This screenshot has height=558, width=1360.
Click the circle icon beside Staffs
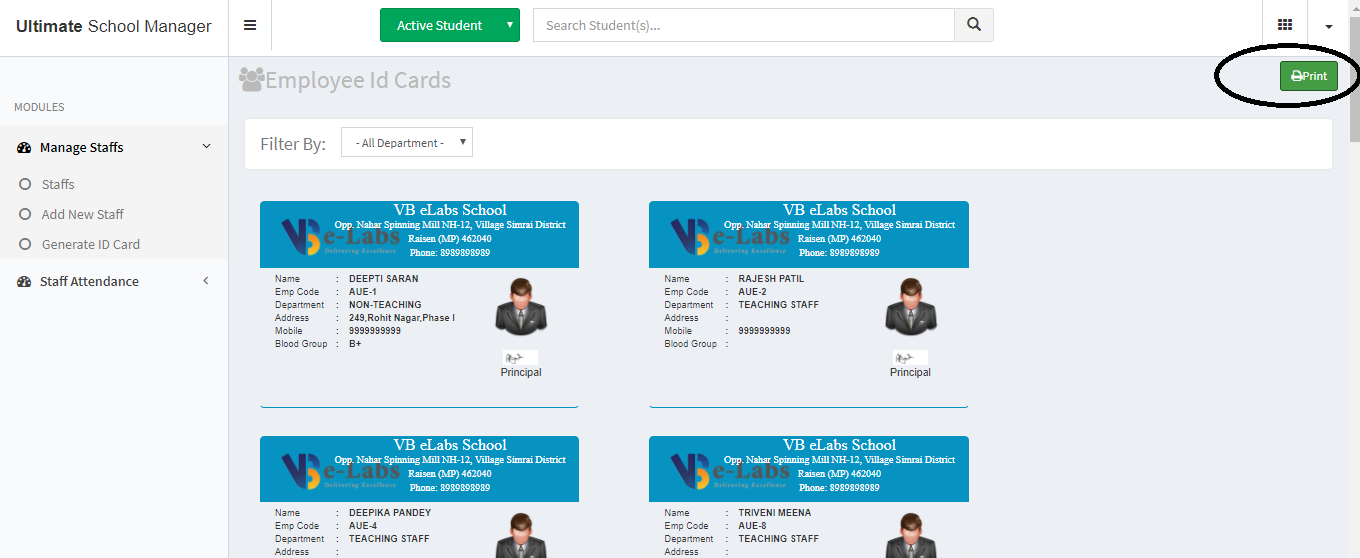(x=25, y=184)
